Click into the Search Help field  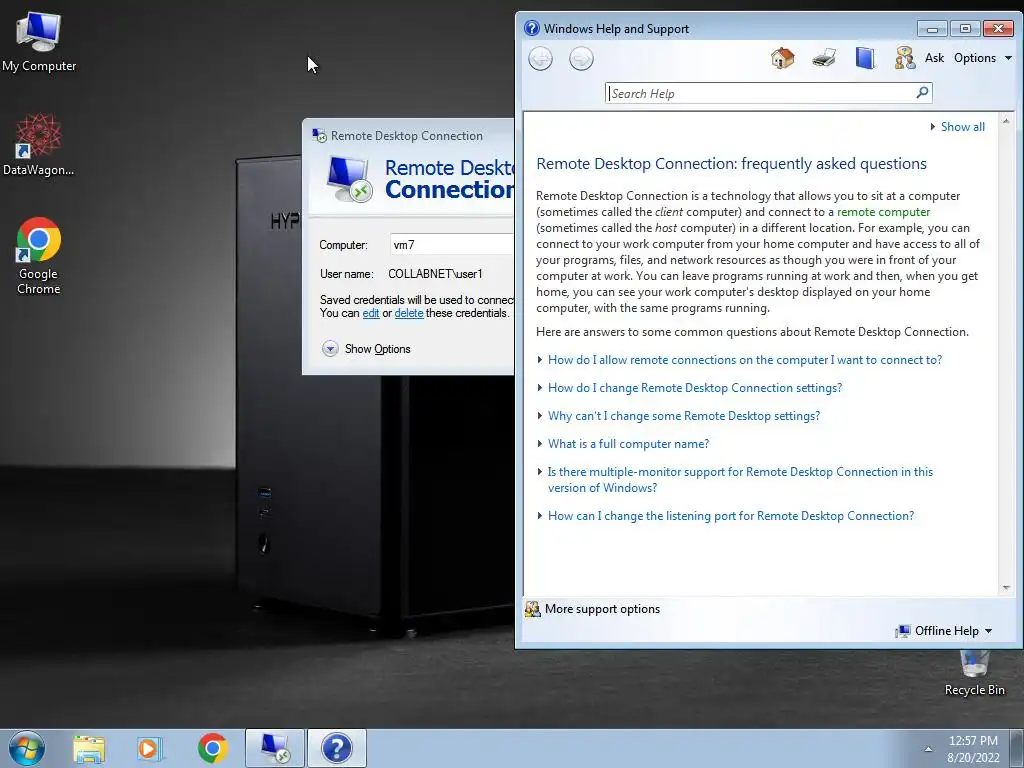761,93
